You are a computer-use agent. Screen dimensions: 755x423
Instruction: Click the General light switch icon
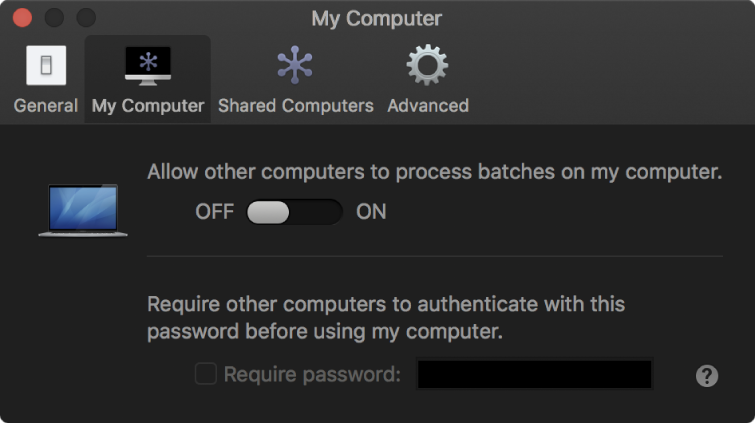46,65
